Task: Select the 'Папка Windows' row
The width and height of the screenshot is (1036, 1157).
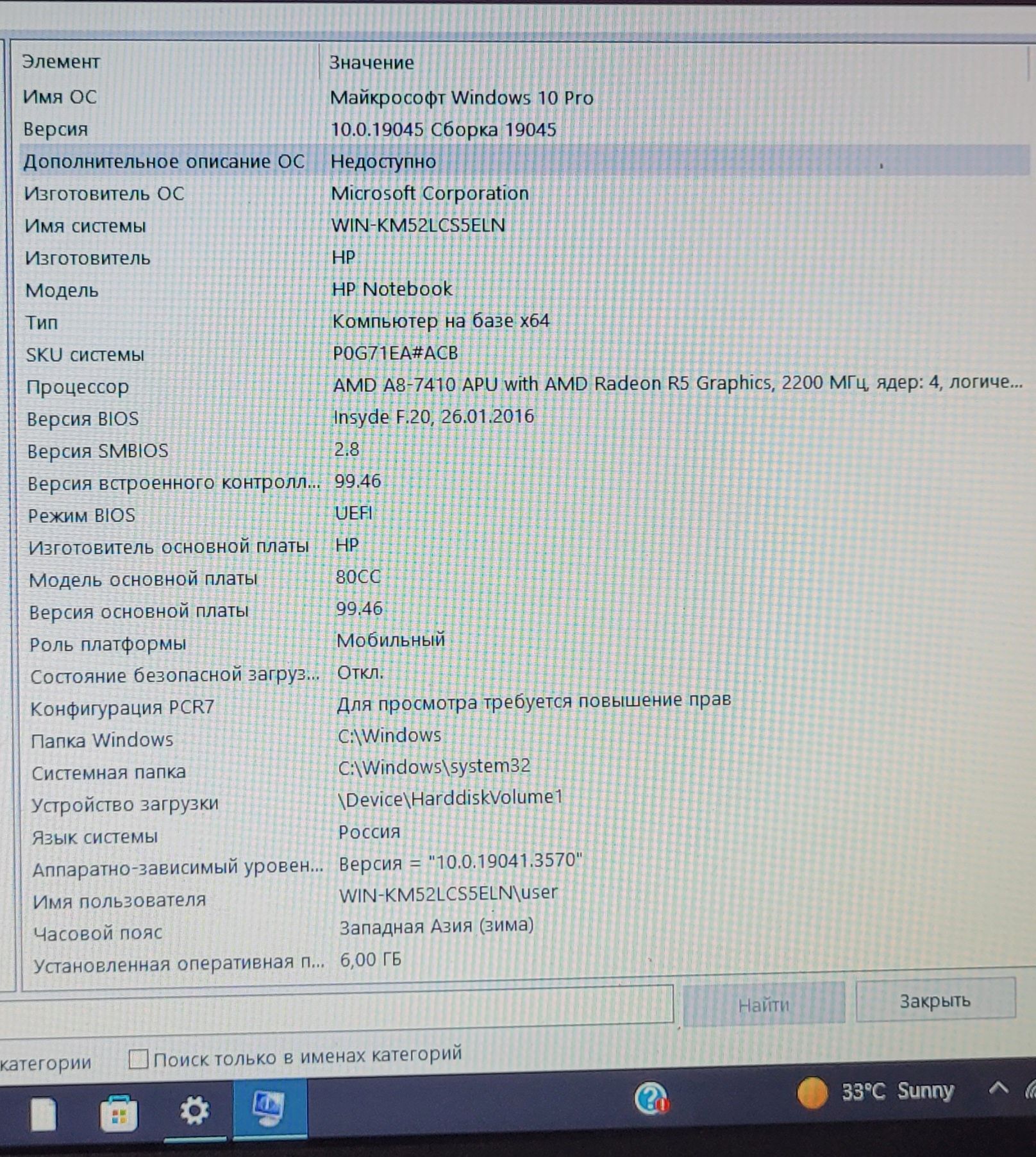Action: [524, 738]
